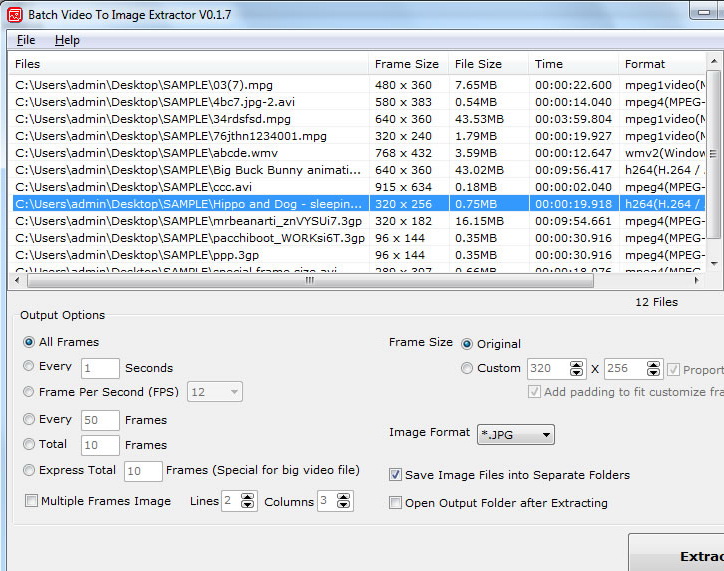This screenshot has height=571, width=724.
Task: Select the Hippo and Dog file row
Action: [359, 204]
